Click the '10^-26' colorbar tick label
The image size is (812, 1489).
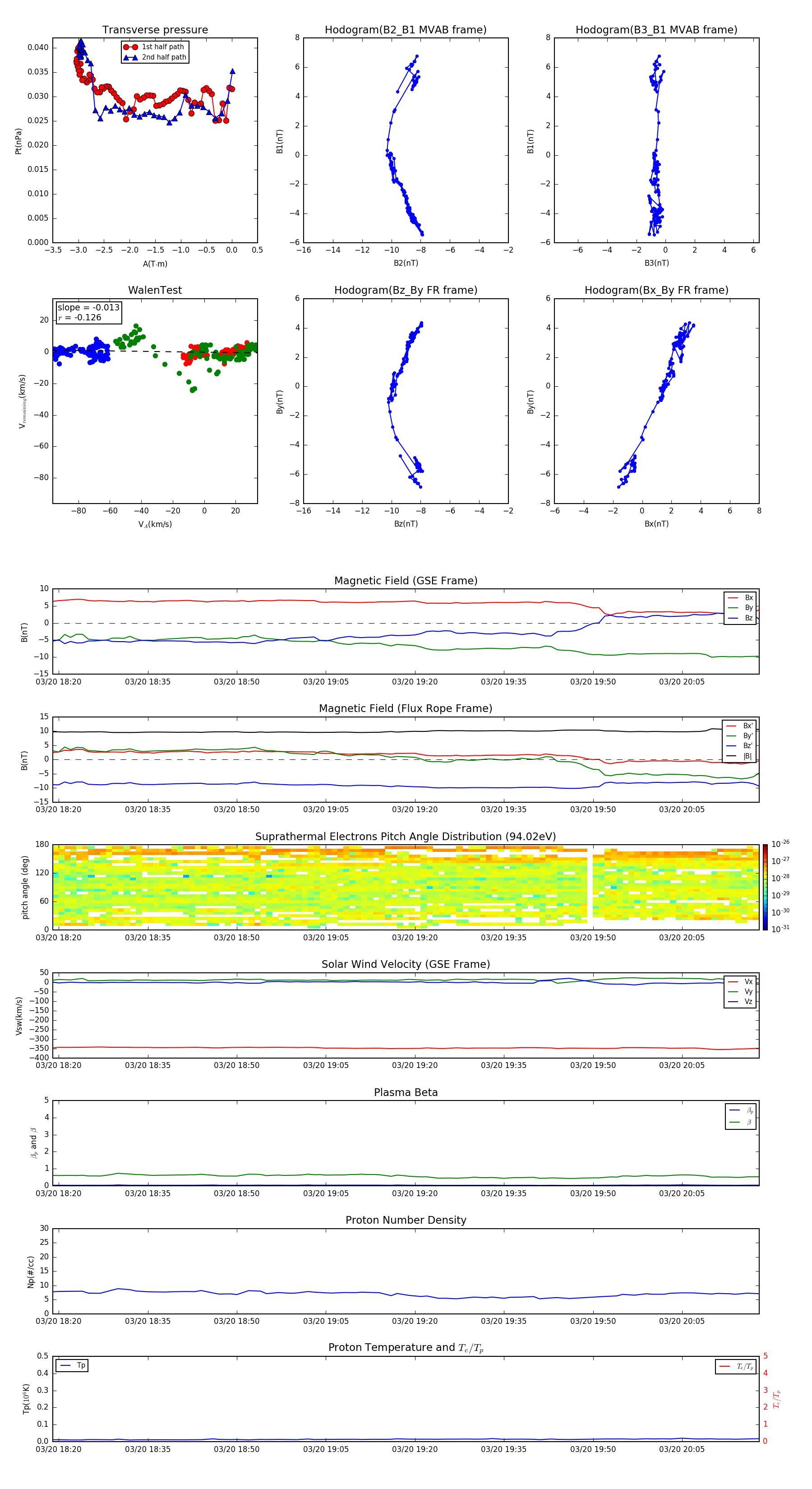point(780,844)
